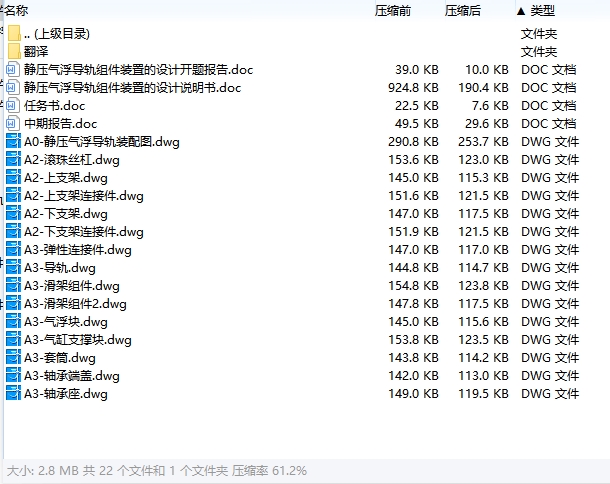This screenshot has height=484, width=610.
Task: Select file A3-气缸支撑块.dwg
Action: click(x=78, y=340)
